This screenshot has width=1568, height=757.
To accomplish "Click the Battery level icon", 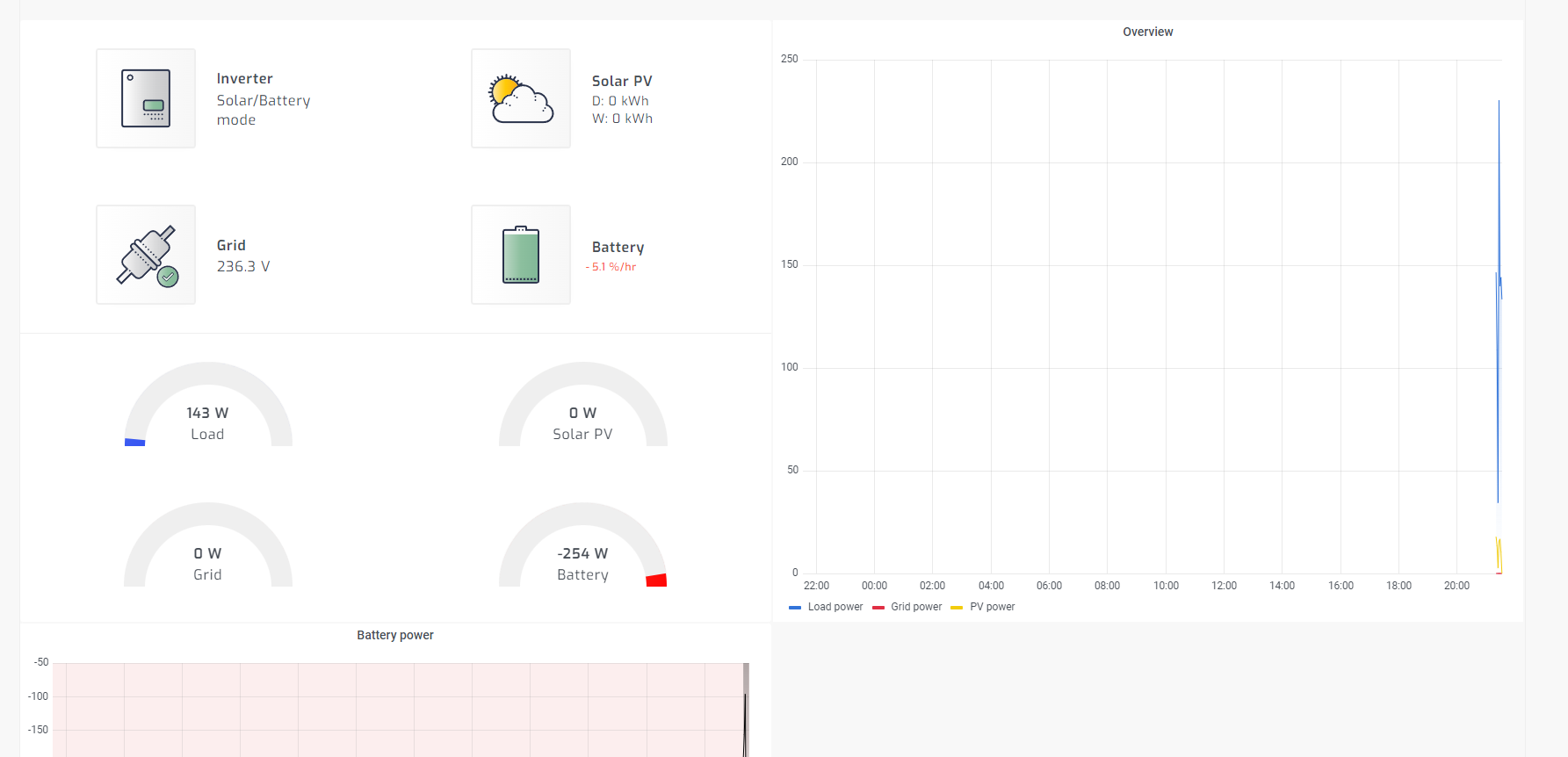I will (521, 255).
